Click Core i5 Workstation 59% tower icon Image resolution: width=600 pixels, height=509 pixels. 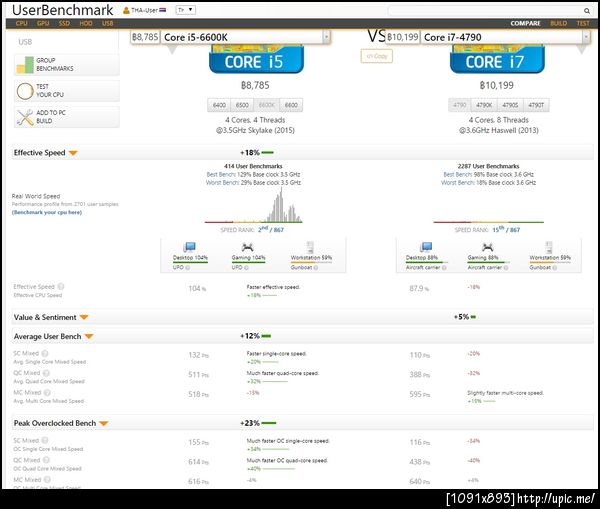pos(310,247)
